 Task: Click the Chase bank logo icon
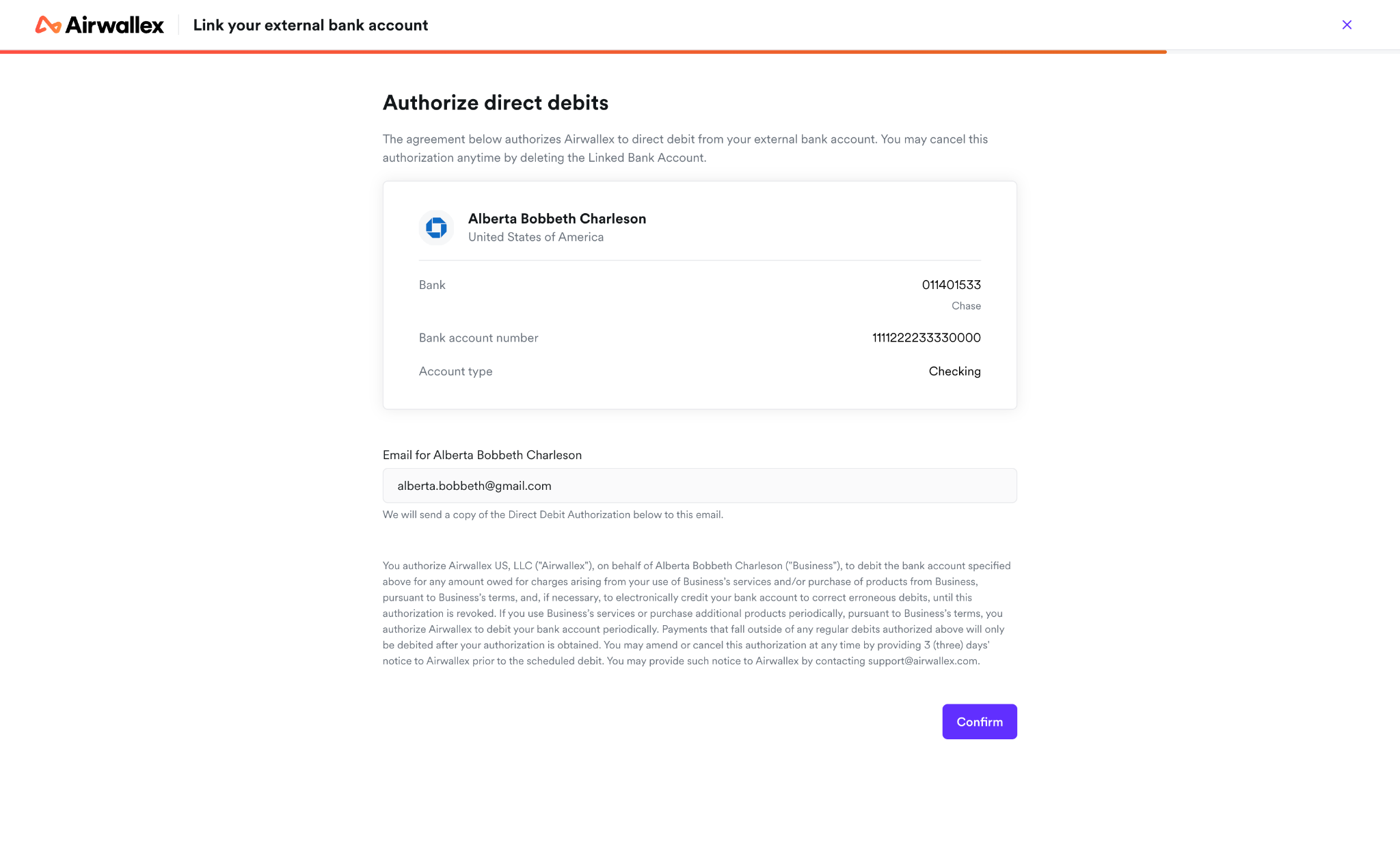tap(436, 228)
